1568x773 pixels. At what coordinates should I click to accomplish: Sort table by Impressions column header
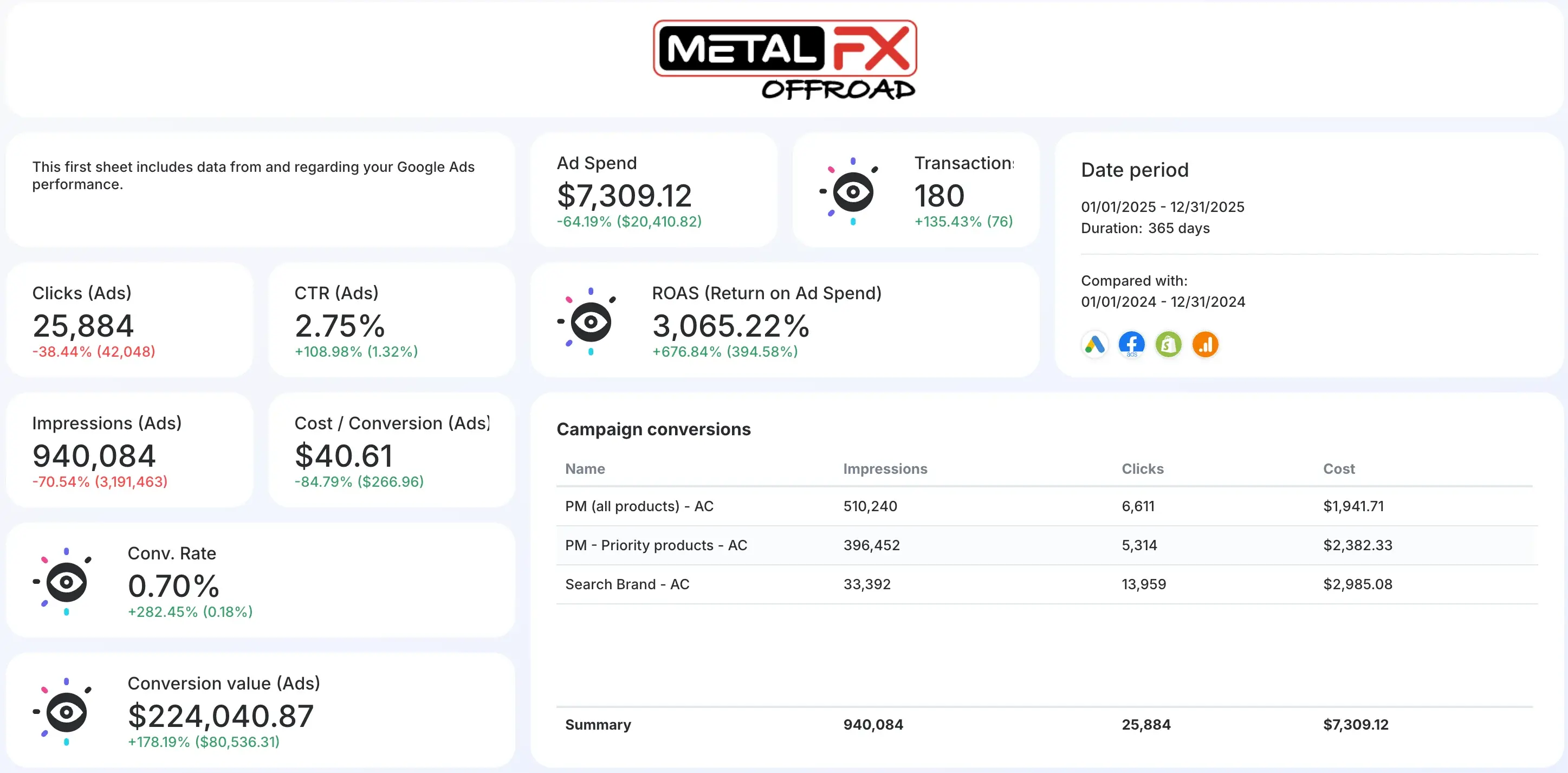pos(885,468)
